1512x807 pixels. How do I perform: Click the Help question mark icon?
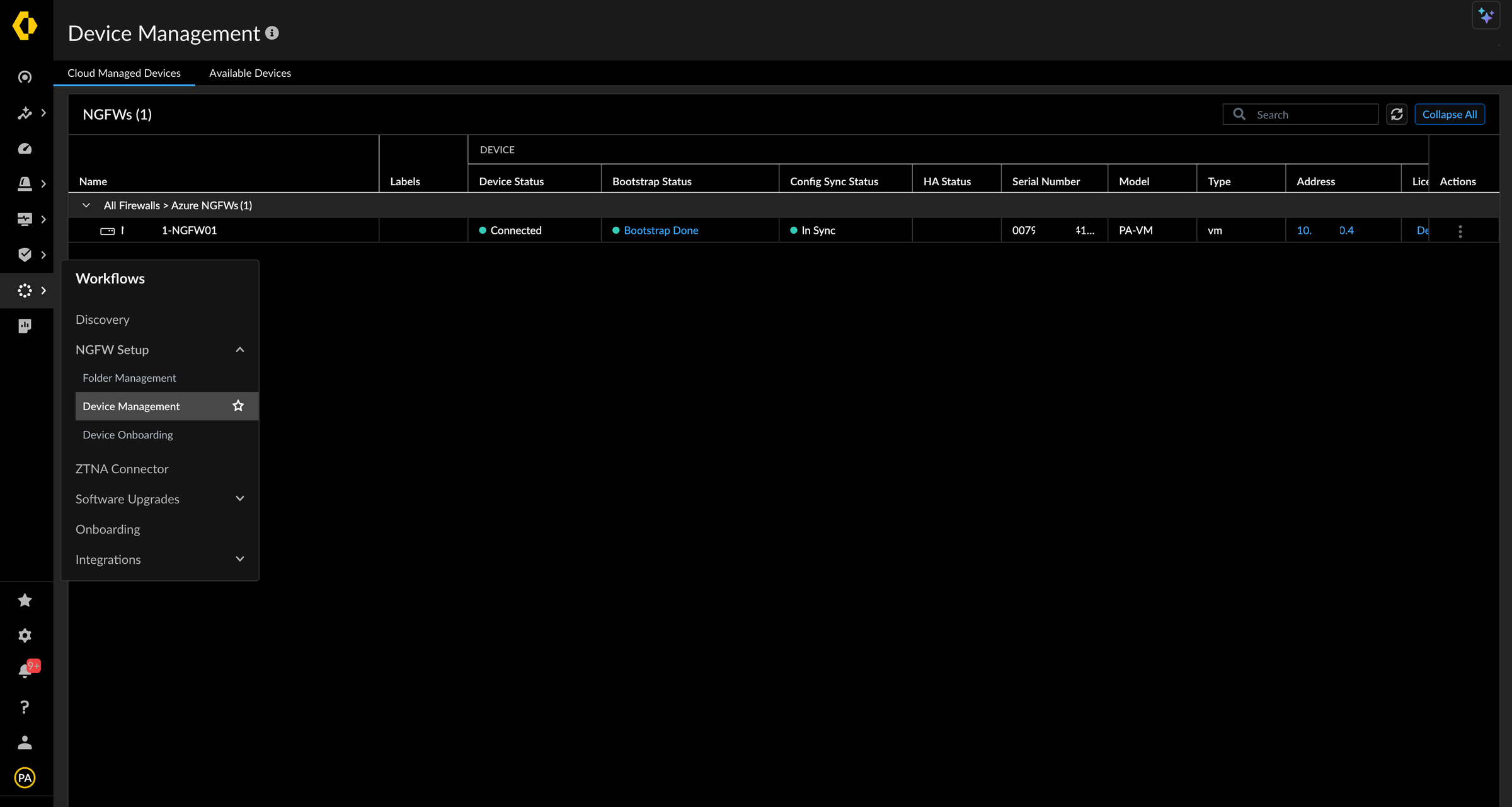(25, 707)
